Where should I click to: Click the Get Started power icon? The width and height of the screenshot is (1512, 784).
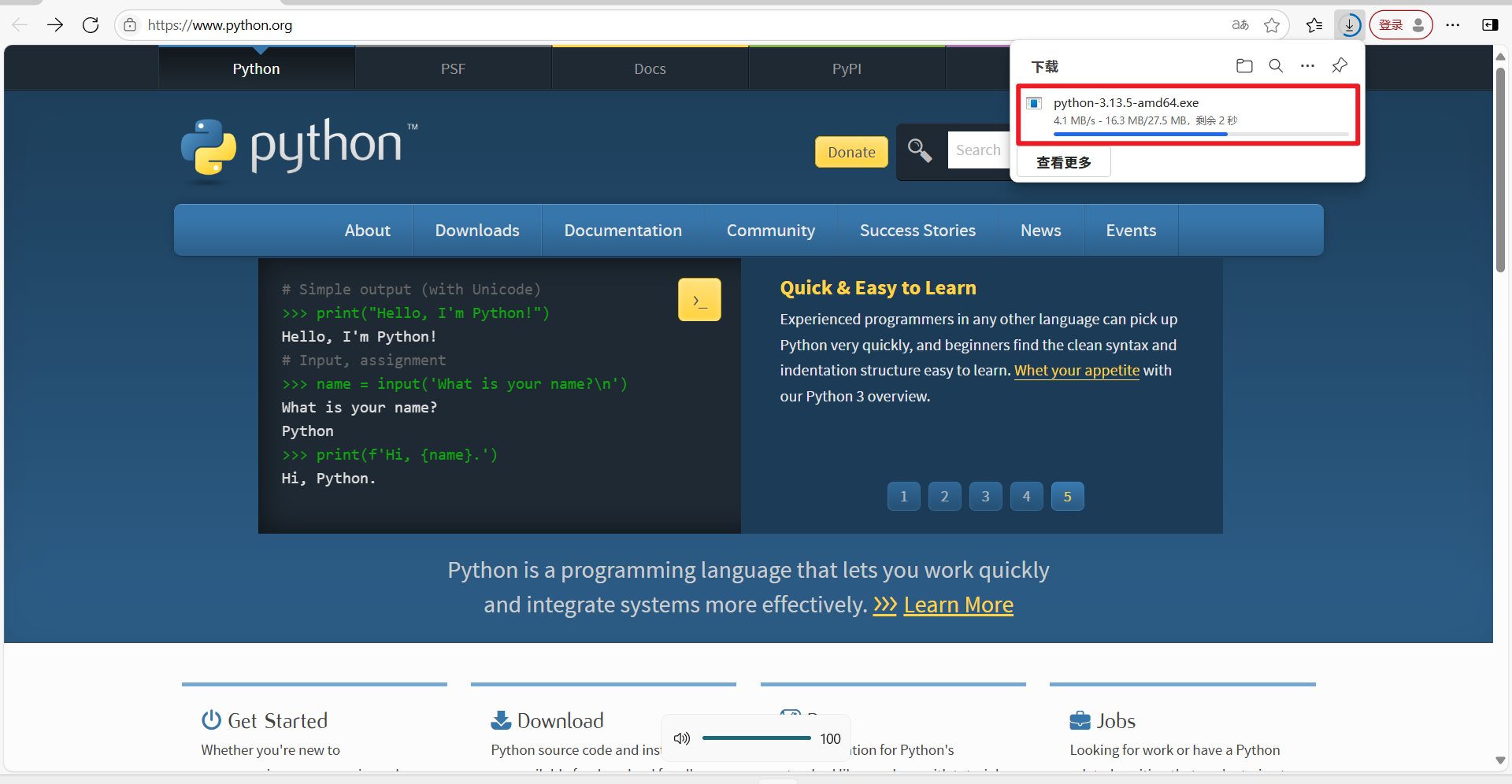(211, 720)
